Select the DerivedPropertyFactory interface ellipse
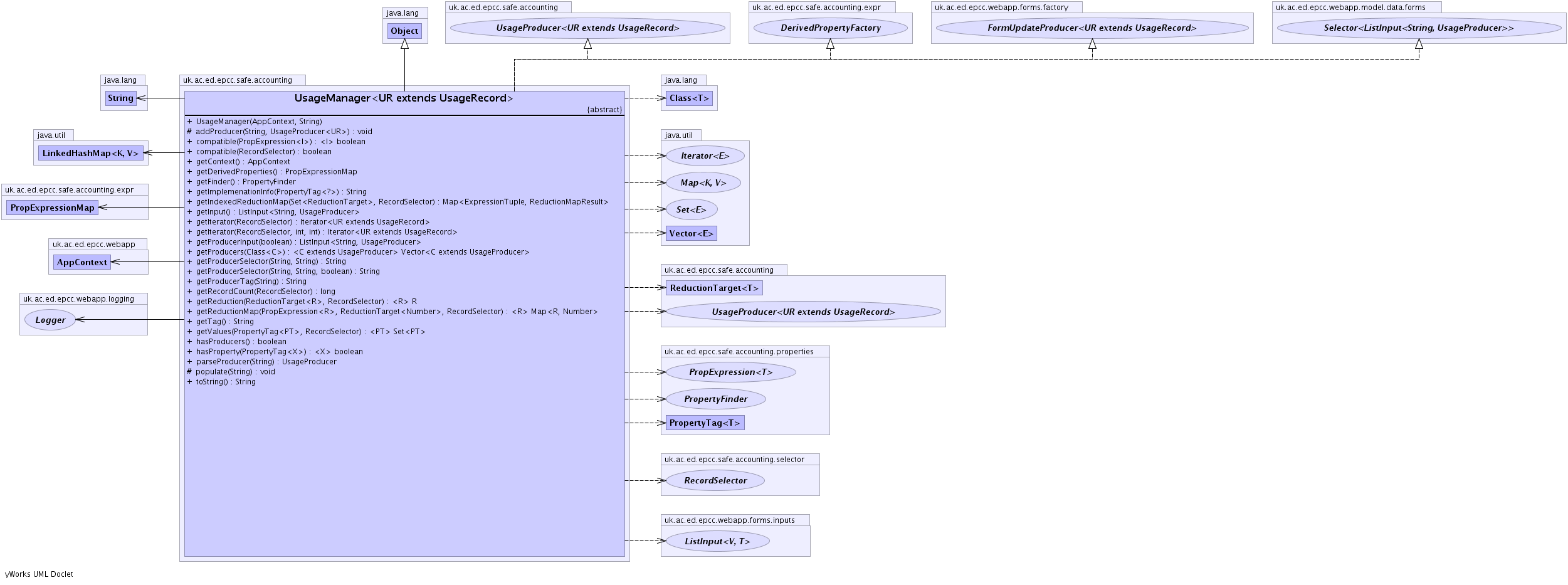 pyautogui.click(x=830, y=28)
